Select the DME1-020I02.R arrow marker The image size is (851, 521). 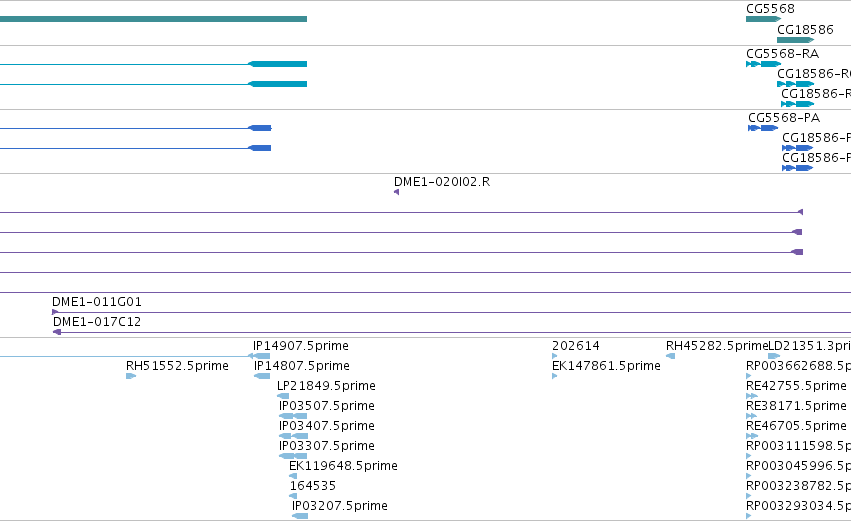click(397, 192)
